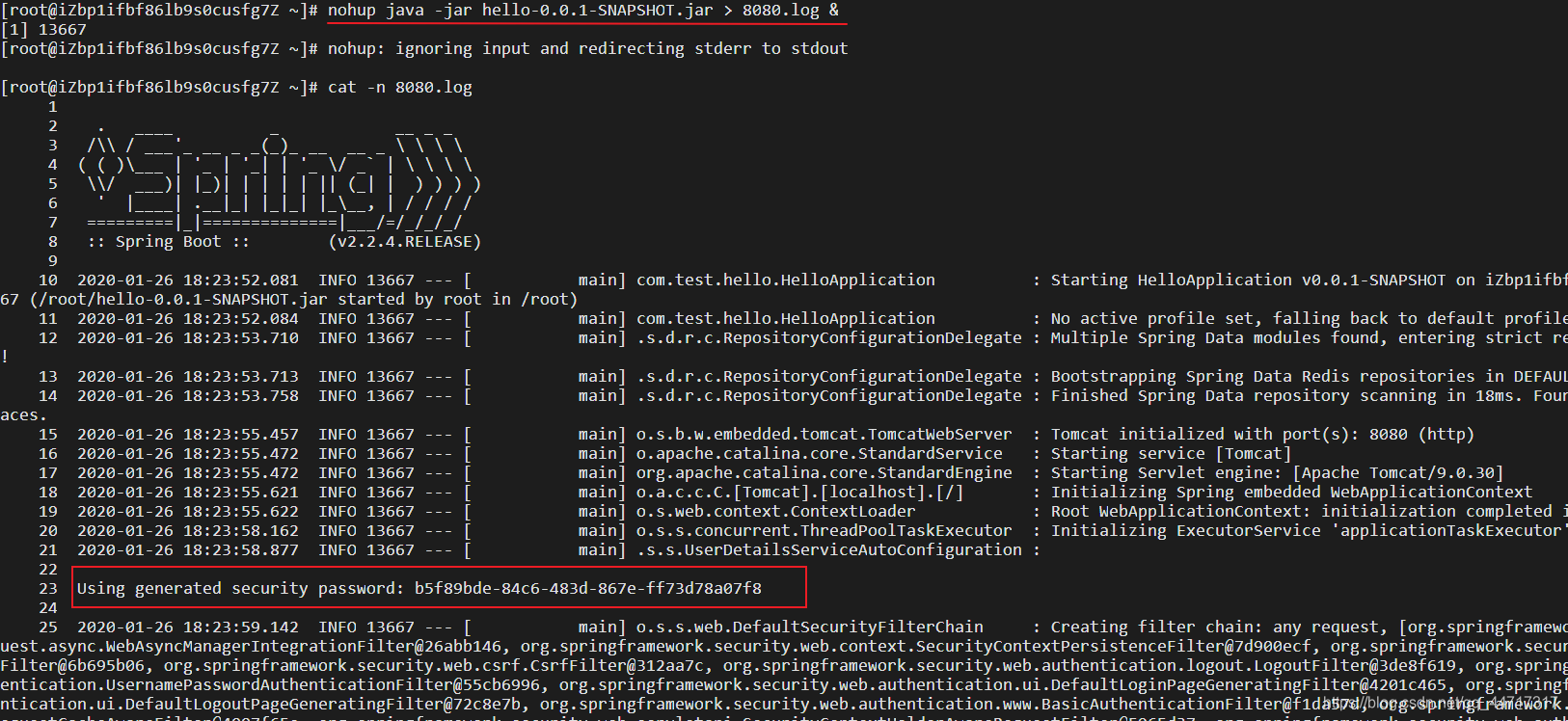Click timestamp '2020-01-26 18:23:58.877'
The width and height of the screenshot is (1568, 721).
188,549
